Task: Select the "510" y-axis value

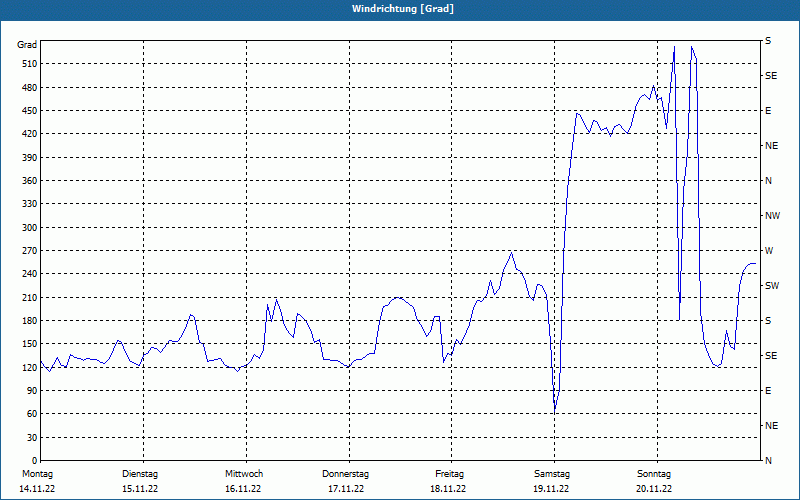Action: (x=29, y=64)
